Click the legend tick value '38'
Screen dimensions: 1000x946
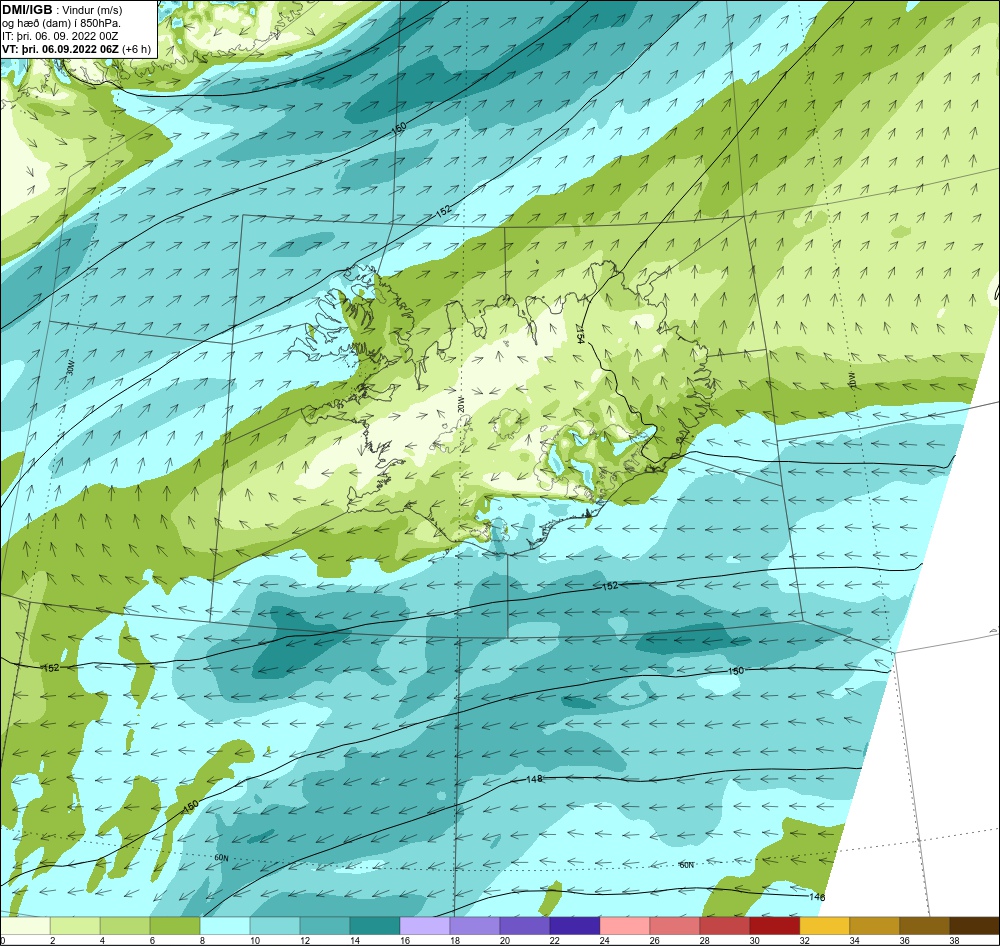[x=954, y=940]
